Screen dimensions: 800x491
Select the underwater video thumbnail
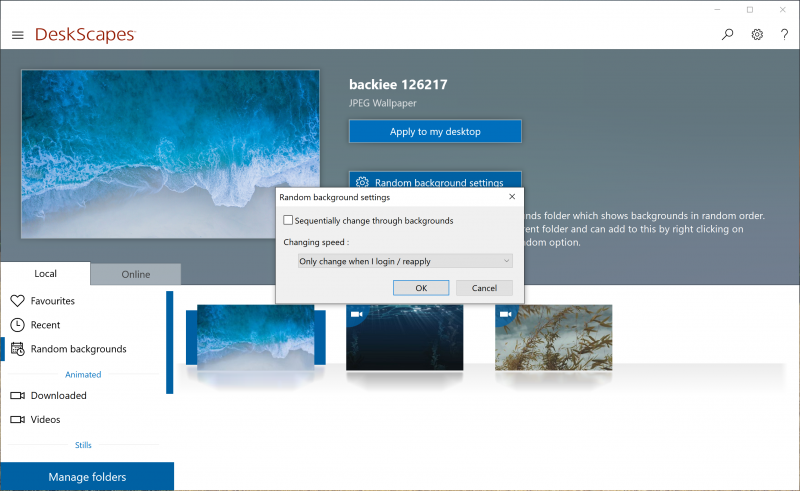click(x=405, y=337)
